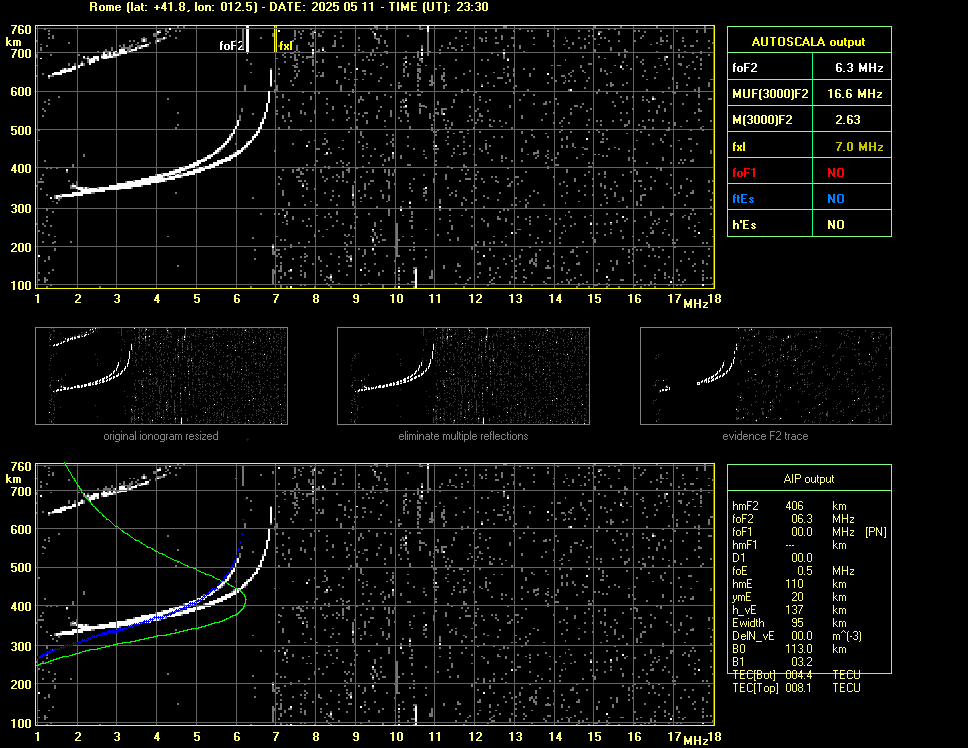Screen dimensions: 968x748
Task: Click the h_vE 137 km row
Action: (x=788, y=610)
